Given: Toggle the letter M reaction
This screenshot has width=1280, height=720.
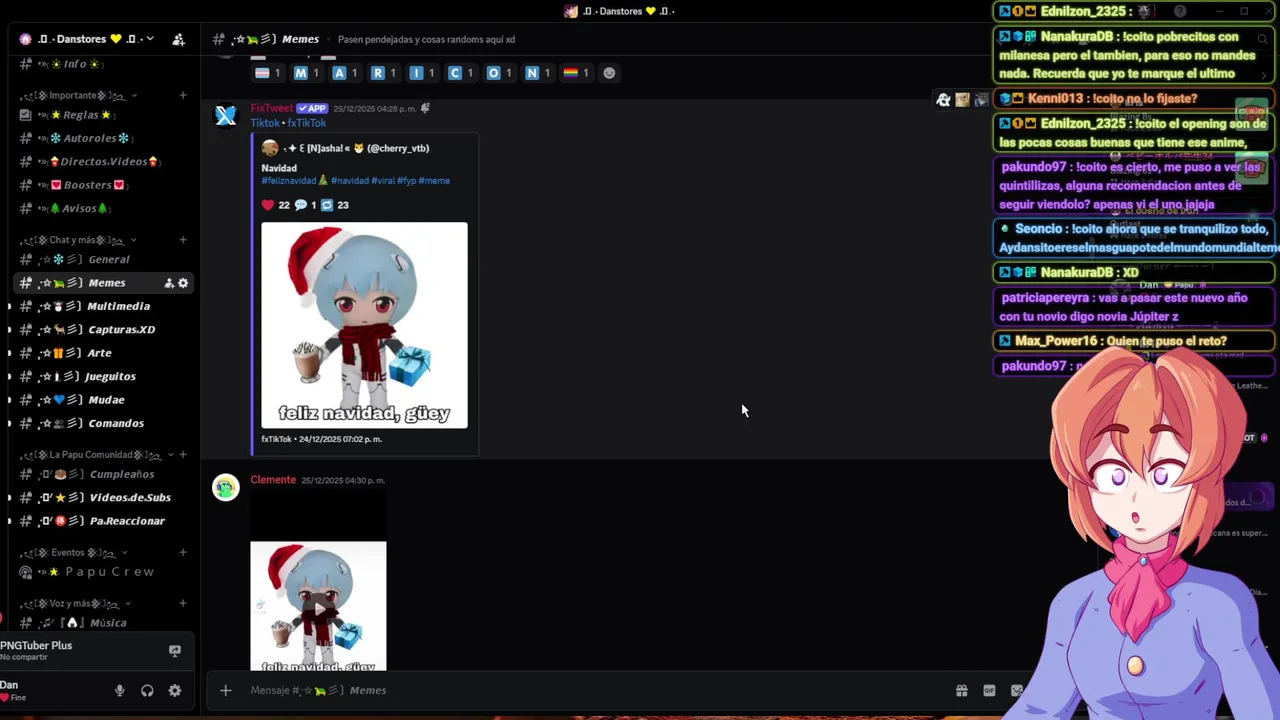Looking at the screenshot, I should [x=307, y=73].
